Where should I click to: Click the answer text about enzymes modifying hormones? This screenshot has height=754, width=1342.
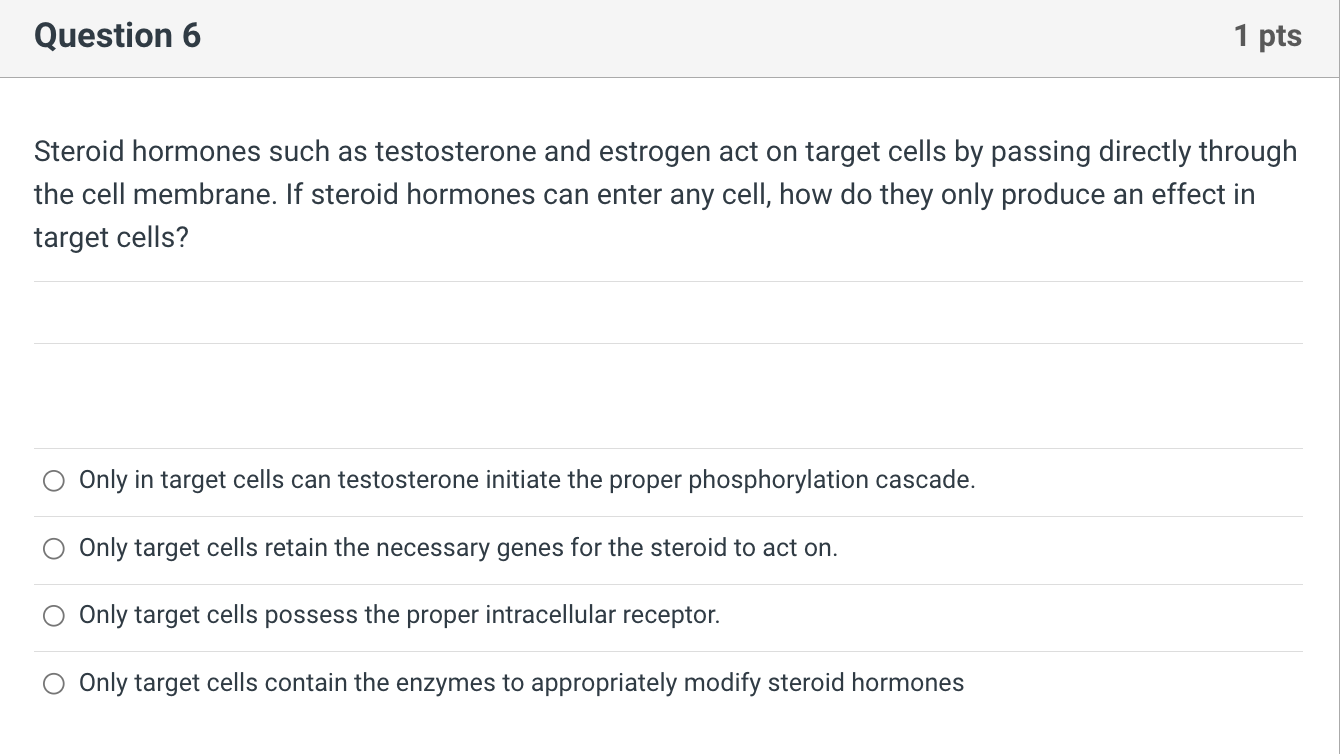click(x=521, y=683)
